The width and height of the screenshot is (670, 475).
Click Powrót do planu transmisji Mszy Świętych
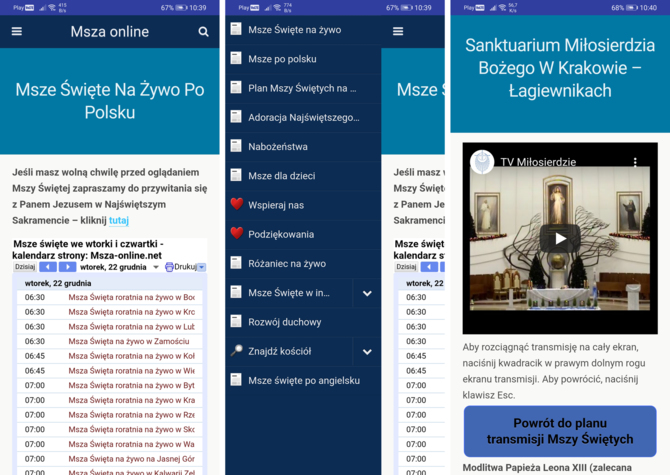(560, 431)
